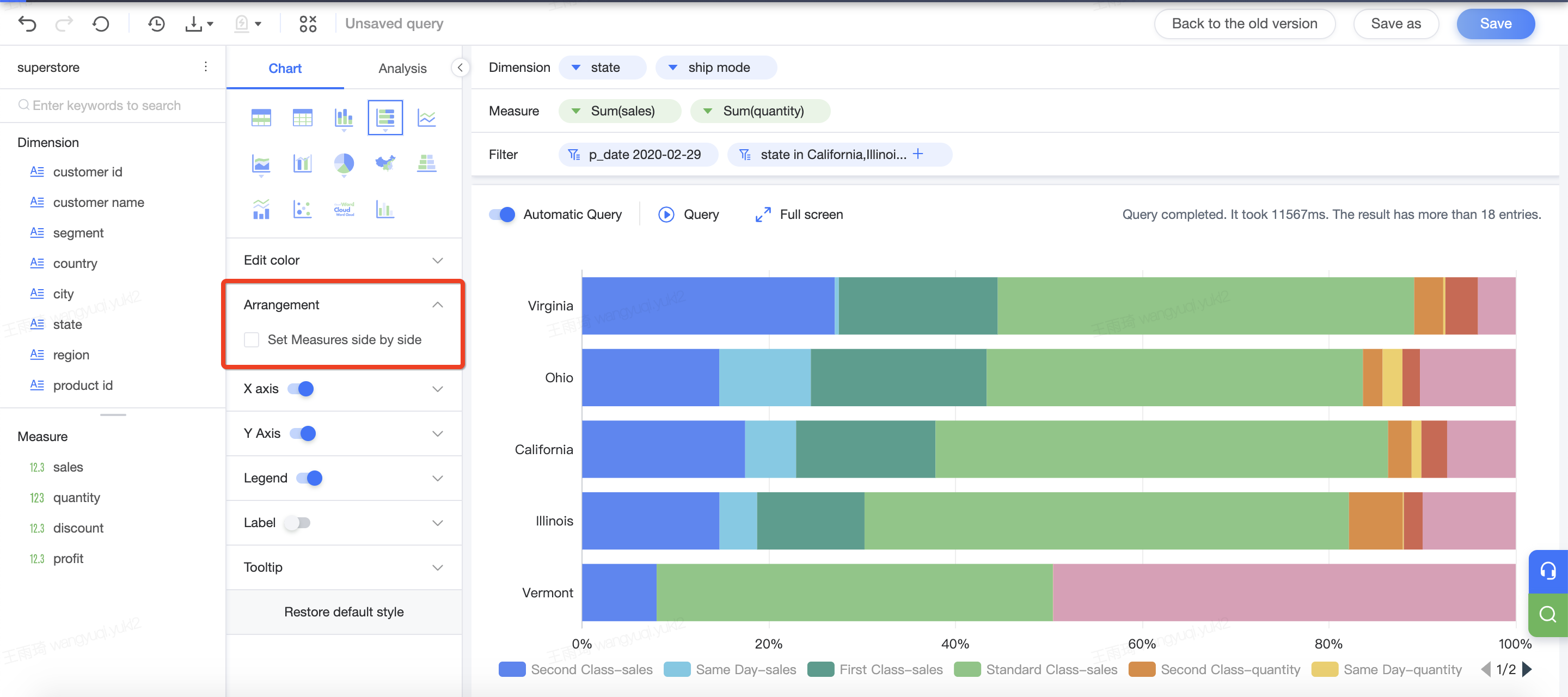Image resolution: width=1568 pixels, height=697 pixels.
Task: Select the area chart type
Action: point(261,164)
